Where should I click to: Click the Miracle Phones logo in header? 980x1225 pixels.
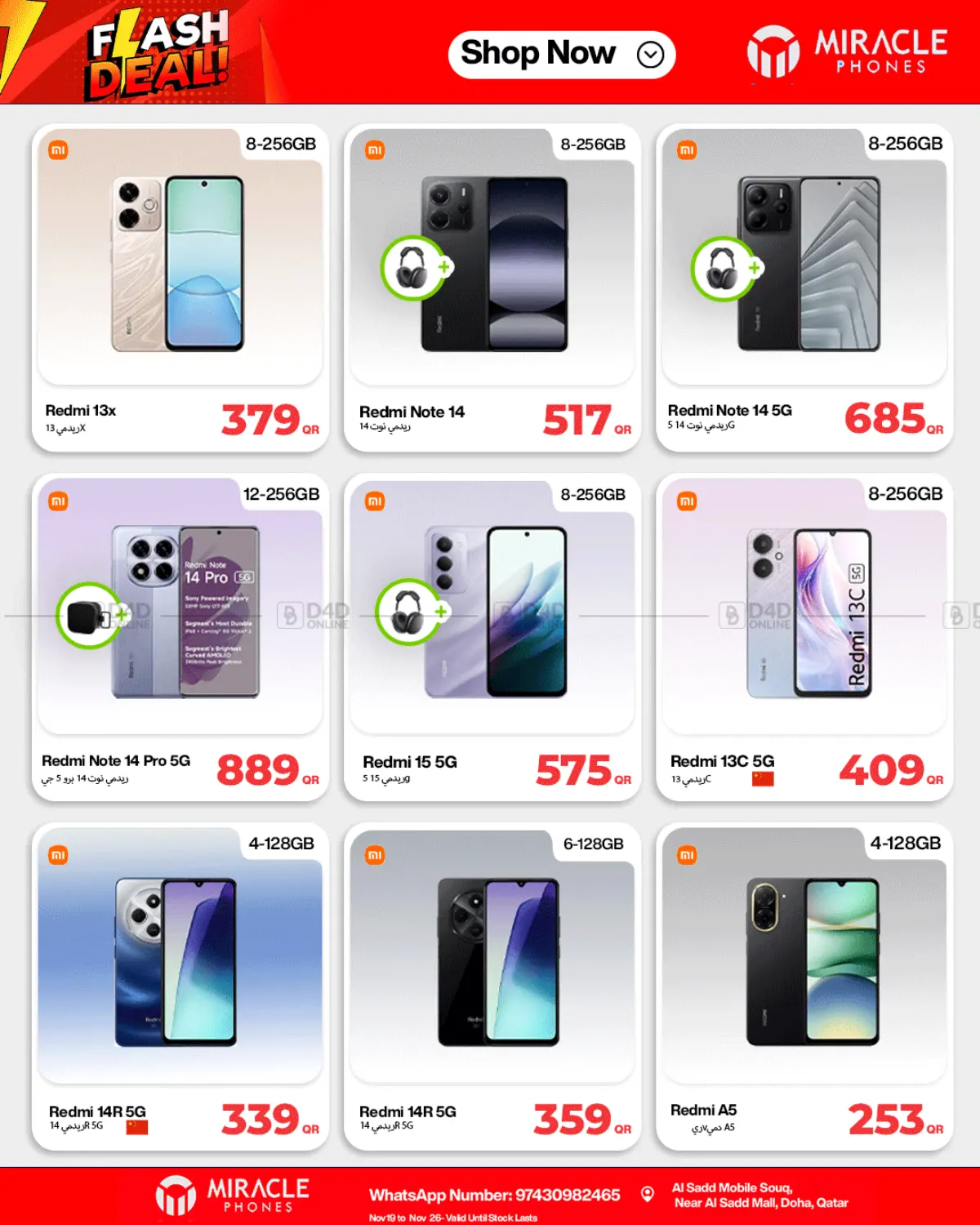[x=847, y=51]
